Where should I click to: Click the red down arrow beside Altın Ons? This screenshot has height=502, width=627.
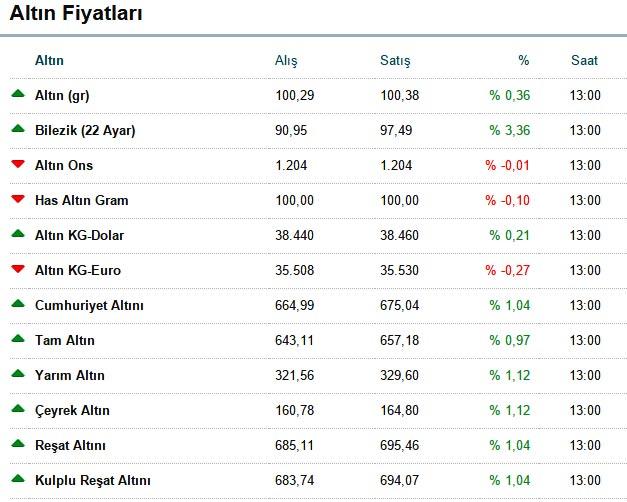(x=18, y=164)
